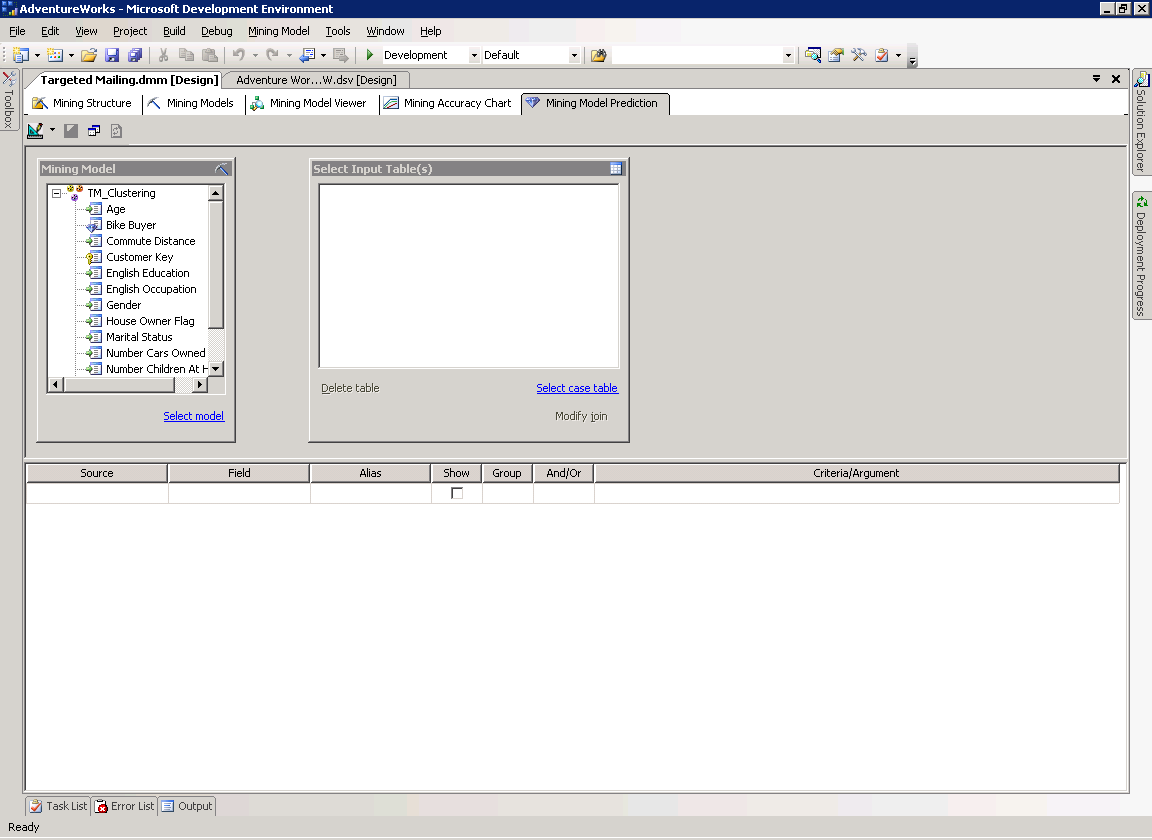The height and width of the screenshot is (840, 1152).
Task: Open the active files dropdown arrow beside tabs
Action: coord(1096,79)
